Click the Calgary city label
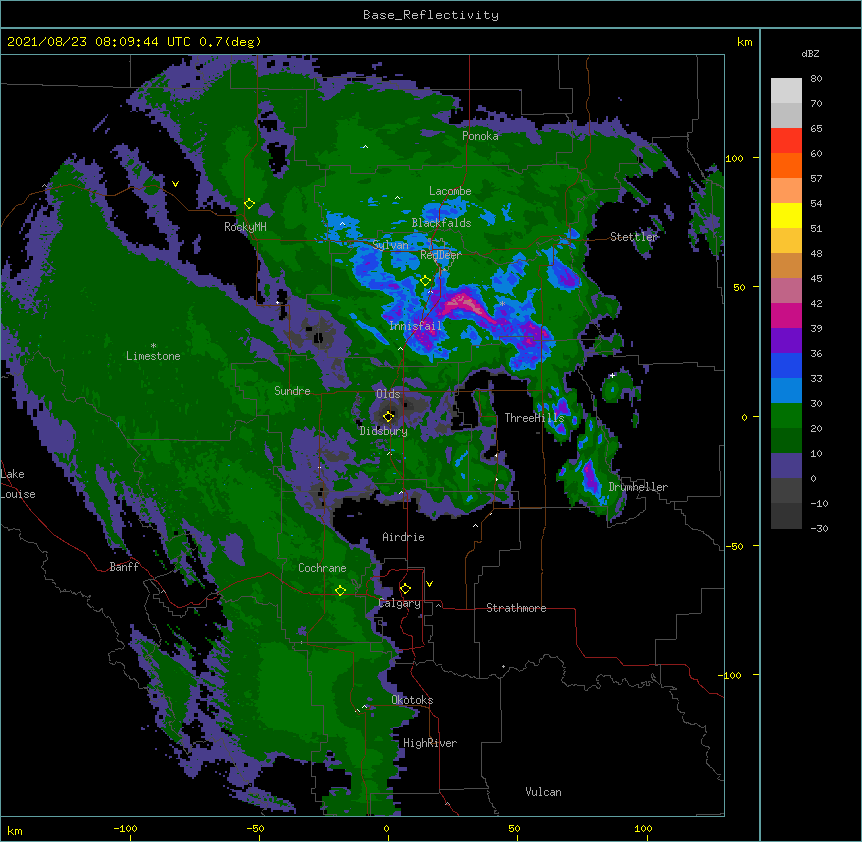862x842 pixels. tap(400, 603)
